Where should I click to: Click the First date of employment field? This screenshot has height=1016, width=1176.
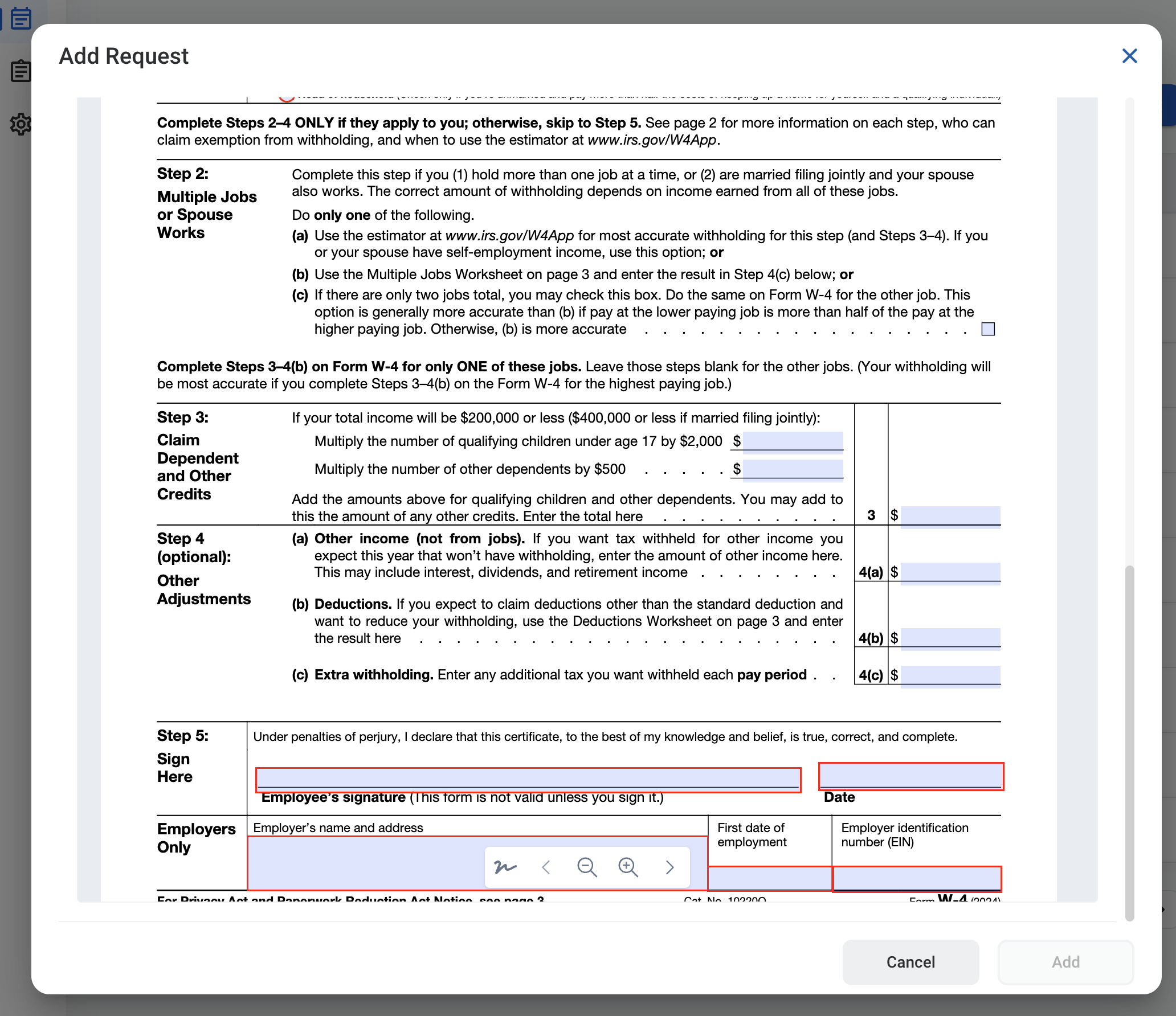click(770, 878)
